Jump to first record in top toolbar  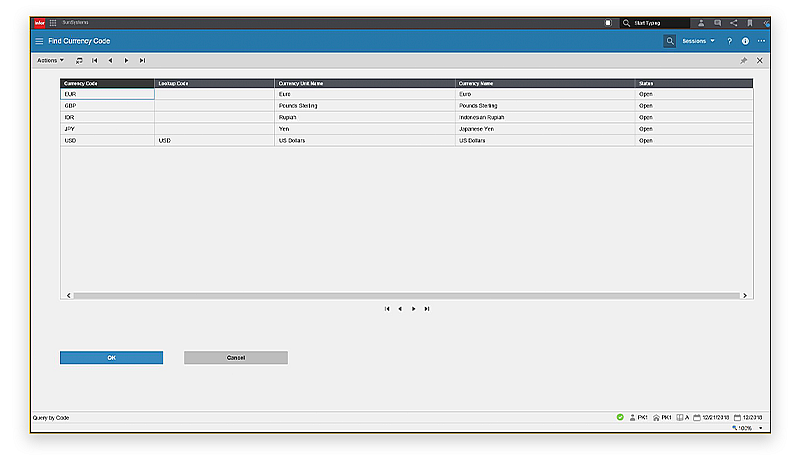(95, 61)
